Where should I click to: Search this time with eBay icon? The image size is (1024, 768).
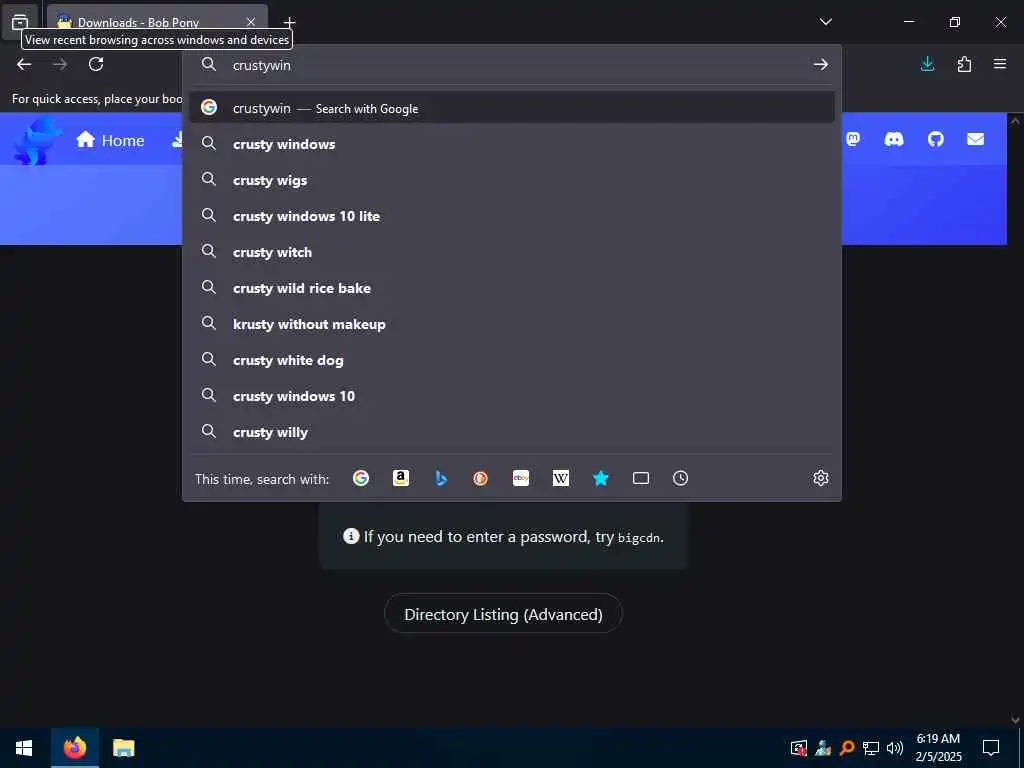tap(520, 478)
